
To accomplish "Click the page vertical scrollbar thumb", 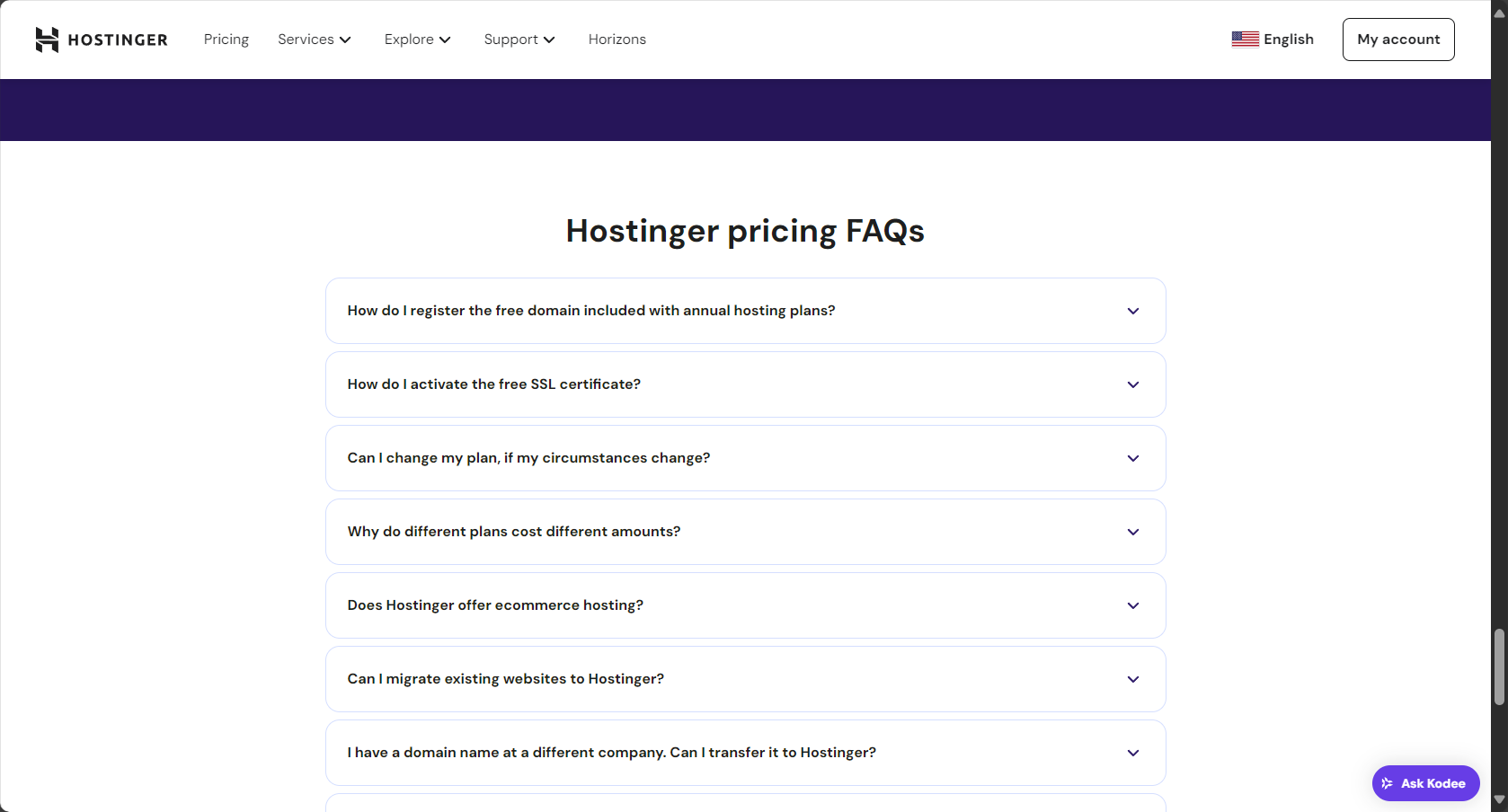I will click(1499, 666).
